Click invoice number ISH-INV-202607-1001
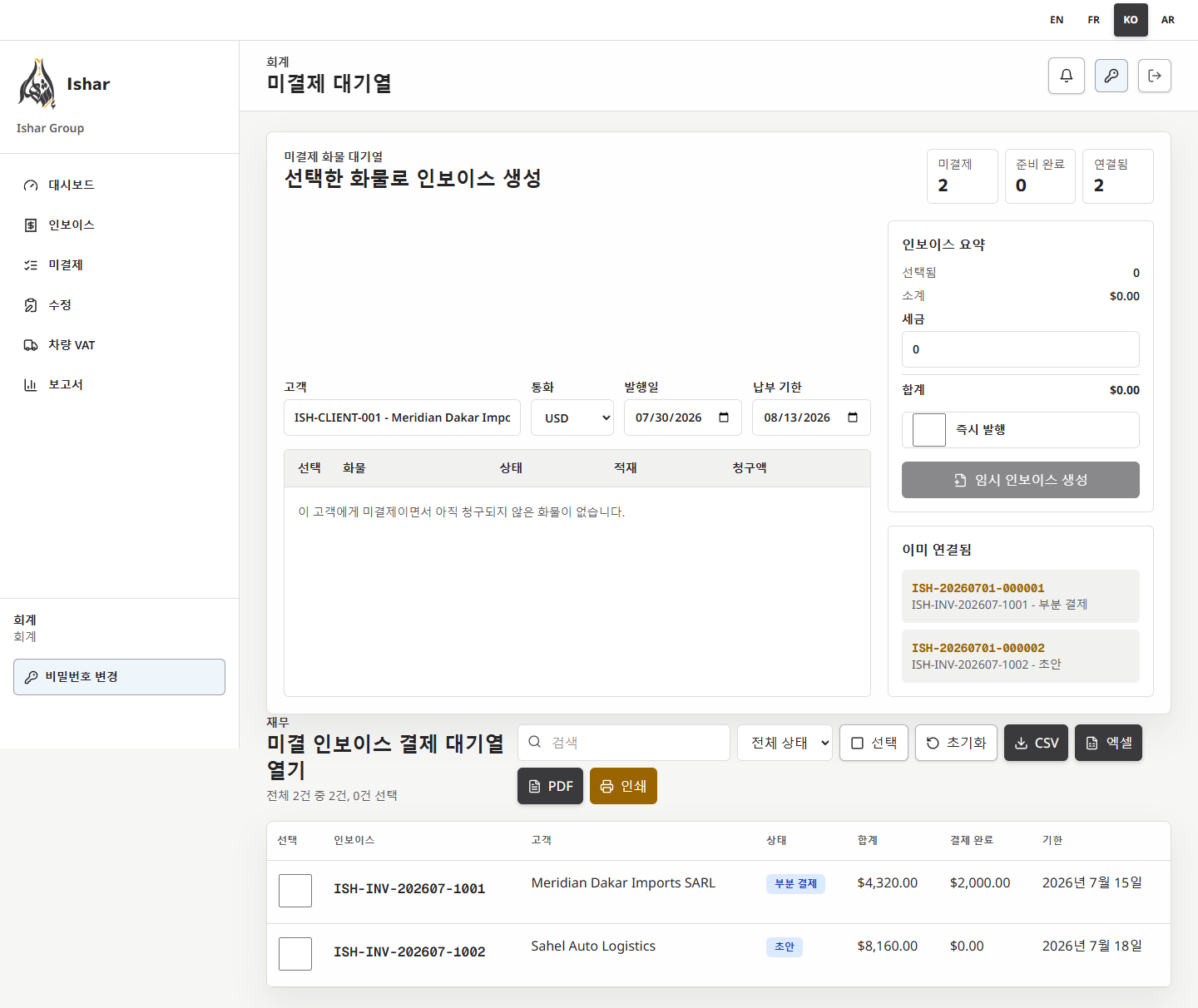This screenshot has height=1008, width=1198. [x=409, y=889]
